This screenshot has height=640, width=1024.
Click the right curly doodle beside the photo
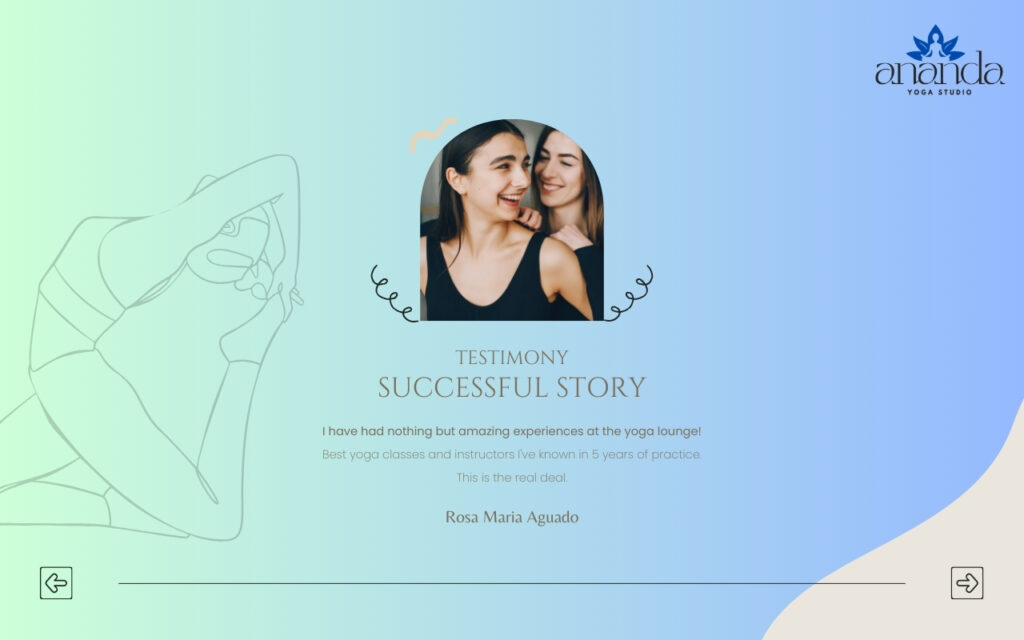tap(629, 293)
